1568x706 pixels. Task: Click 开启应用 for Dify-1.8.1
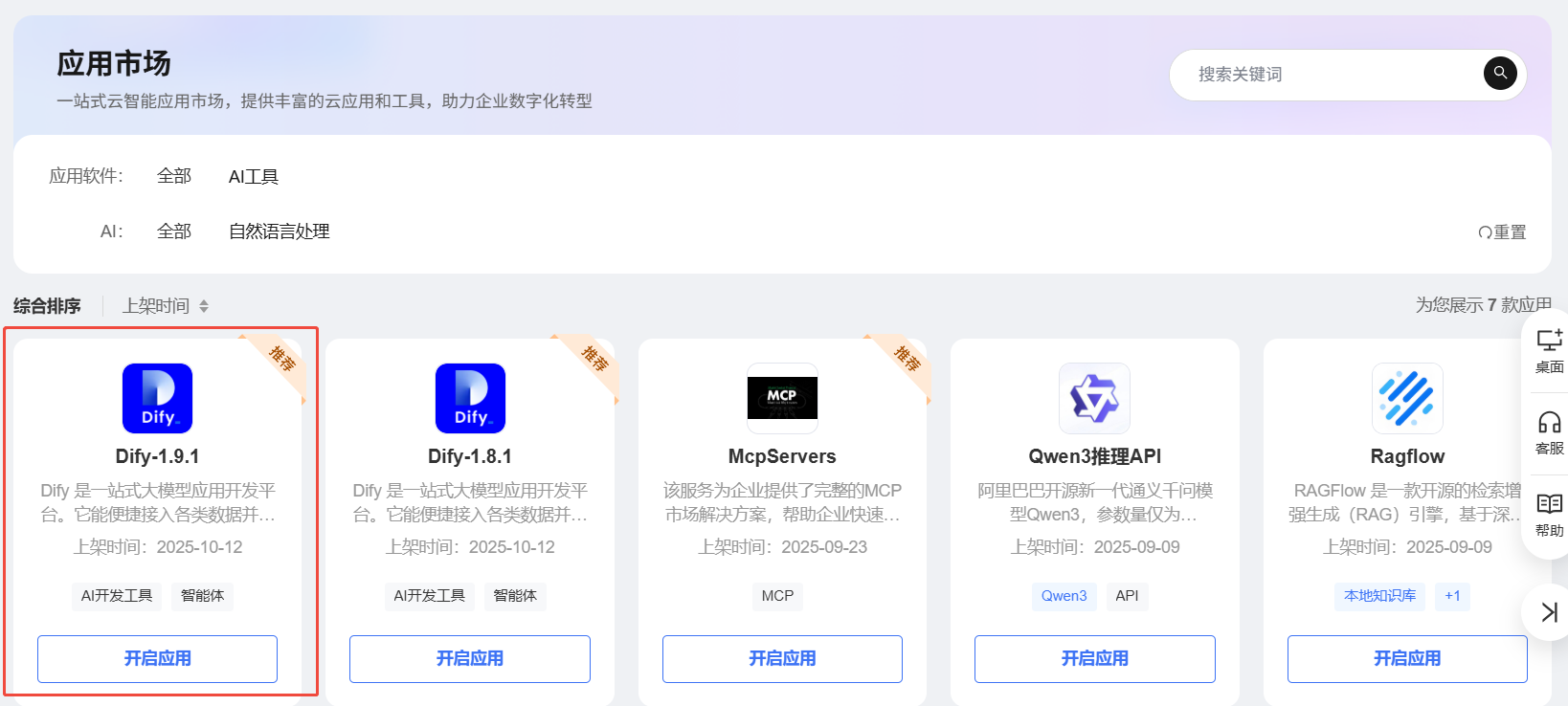470,658
